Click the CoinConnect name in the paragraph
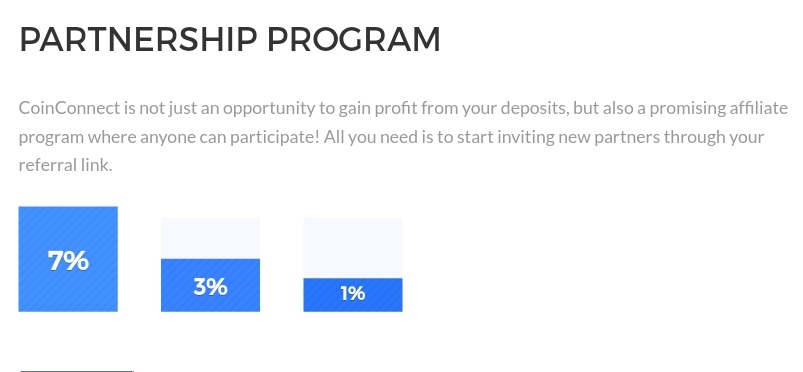 pos(69,109)
